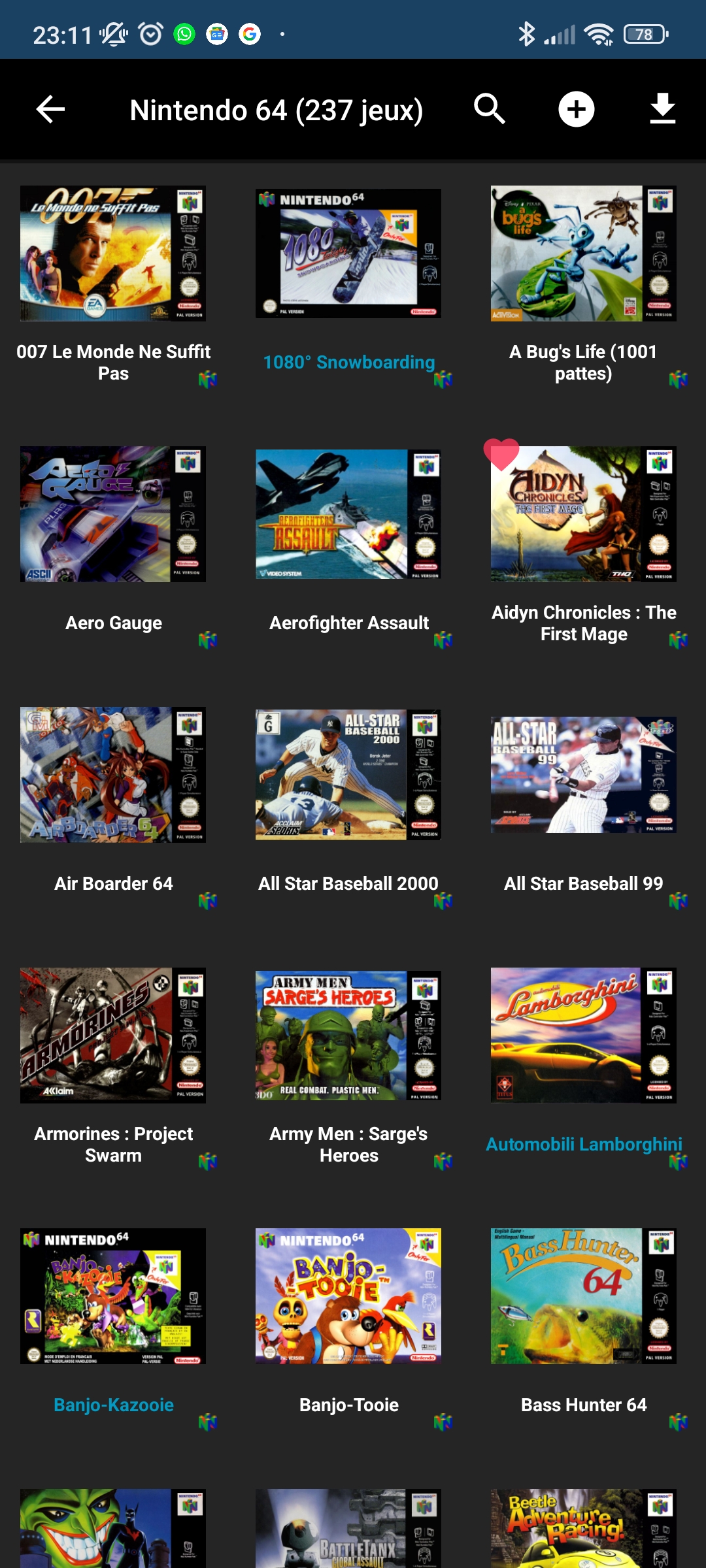706x1568 pixels.
Task: Open the 1080° Snowboarding title link
Action: tap(349, 362)
